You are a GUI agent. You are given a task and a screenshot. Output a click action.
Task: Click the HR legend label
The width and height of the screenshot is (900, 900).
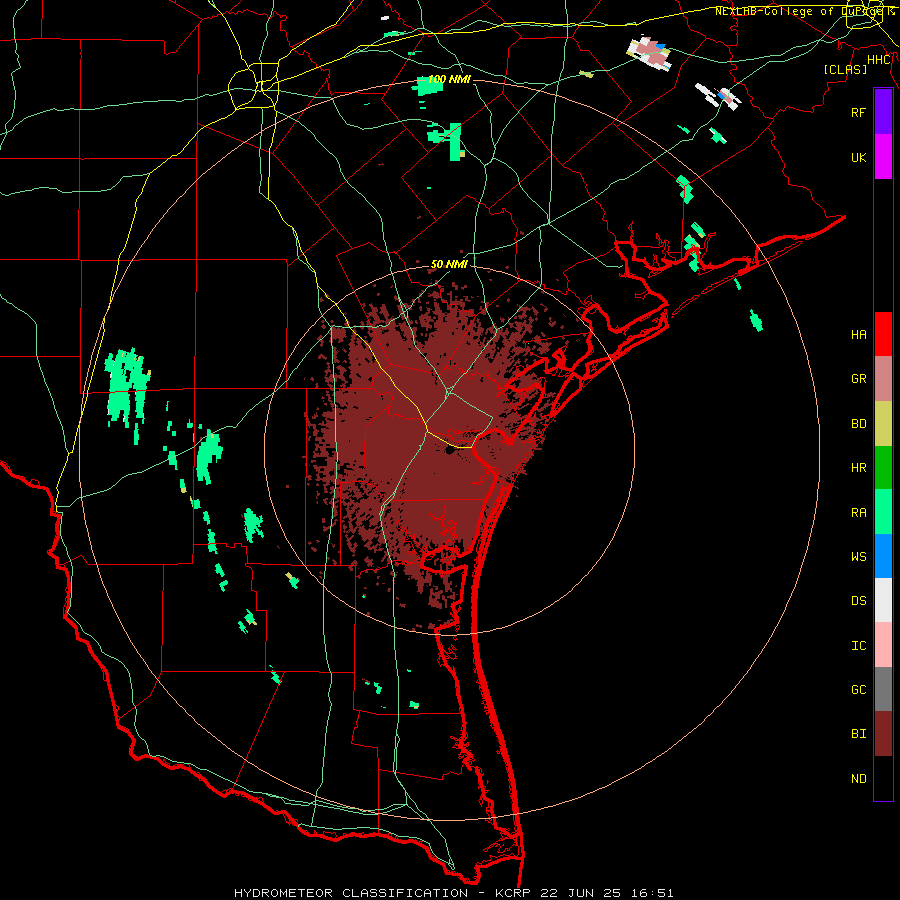click(x=858, y=468)
